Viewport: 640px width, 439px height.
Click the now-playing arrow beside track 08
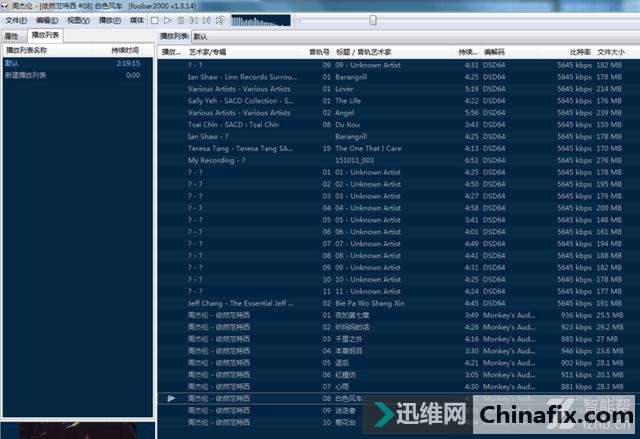[171, 399]
